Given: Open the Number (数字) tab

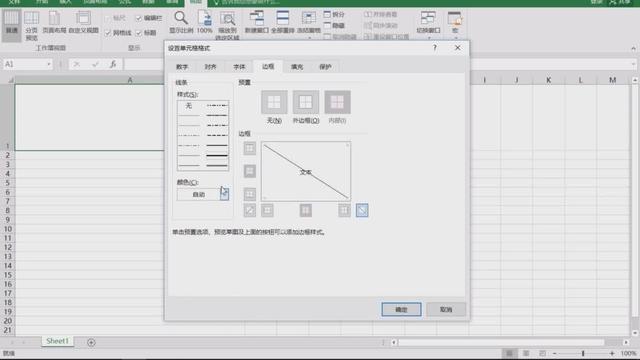Looking at the screenshot, I should 182,67.
